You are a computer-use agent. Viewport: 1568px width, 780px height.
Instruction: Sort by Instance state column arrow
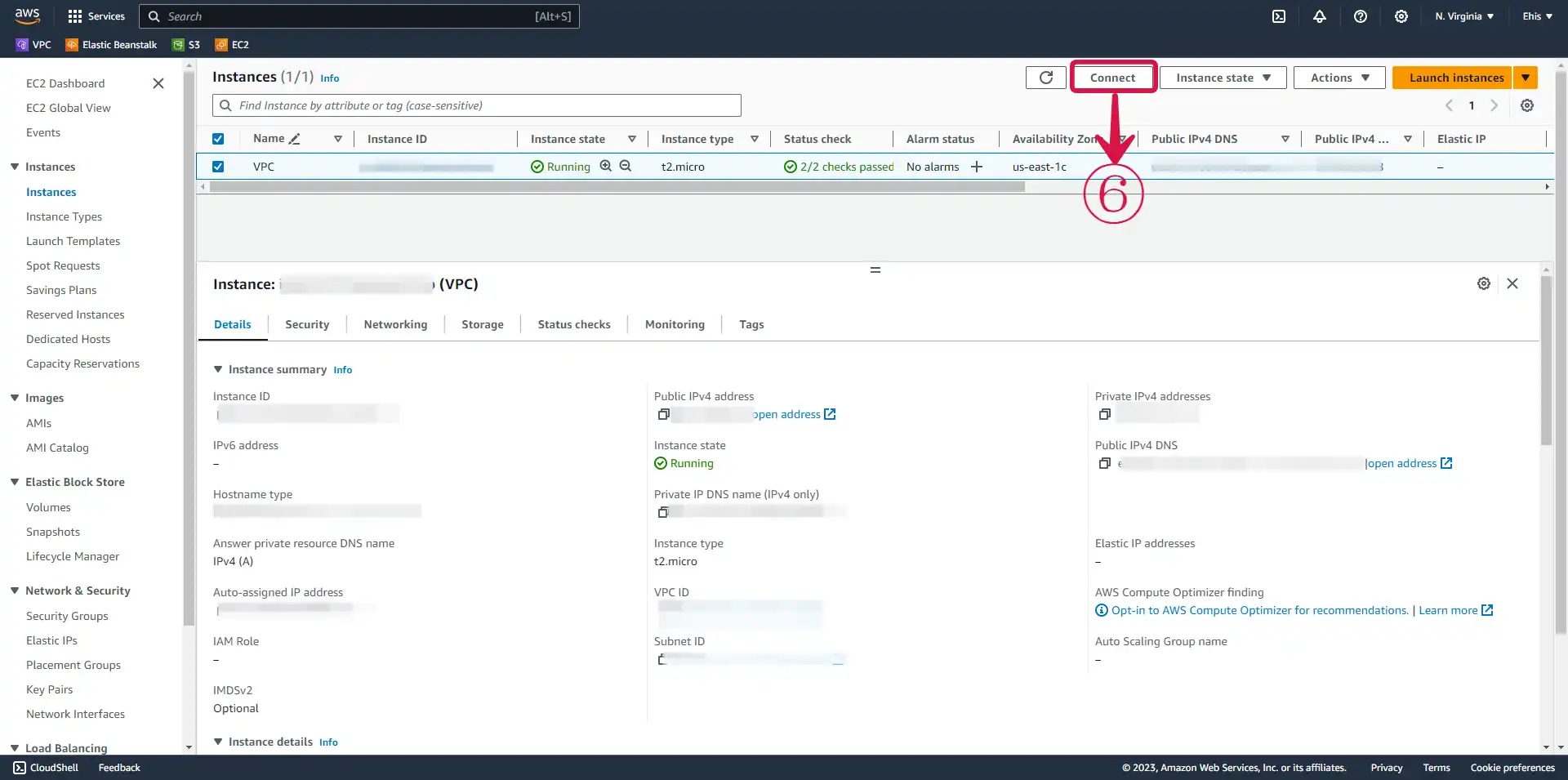click(x=632, y=139)
